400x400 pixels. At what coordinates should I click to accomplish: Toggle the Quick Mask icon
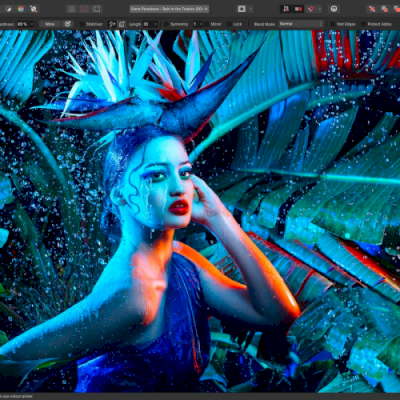242,9
